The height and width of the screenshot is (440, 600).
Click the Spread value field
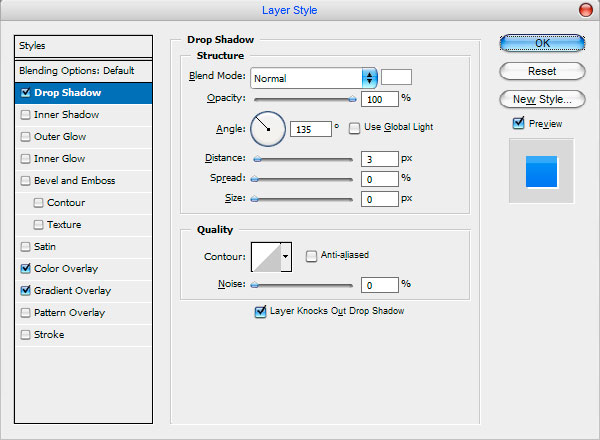click(380, 179)
